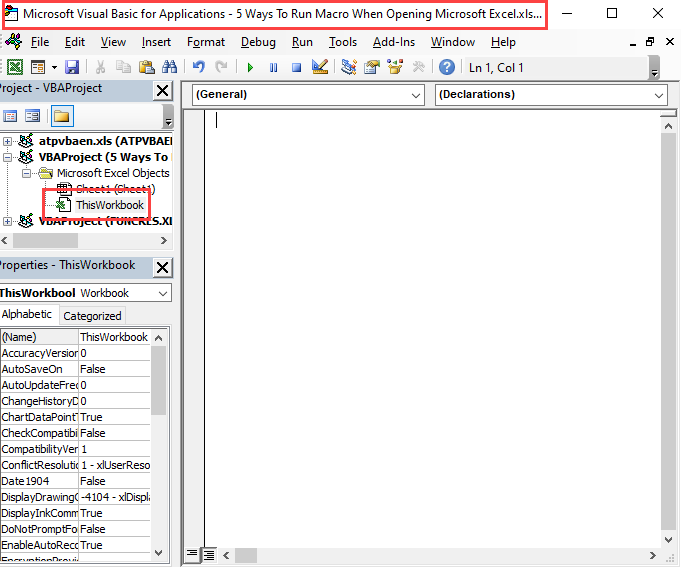The image size is (681, 567).
Task: Select the Date1904 property row
Action: click(76, 481)
